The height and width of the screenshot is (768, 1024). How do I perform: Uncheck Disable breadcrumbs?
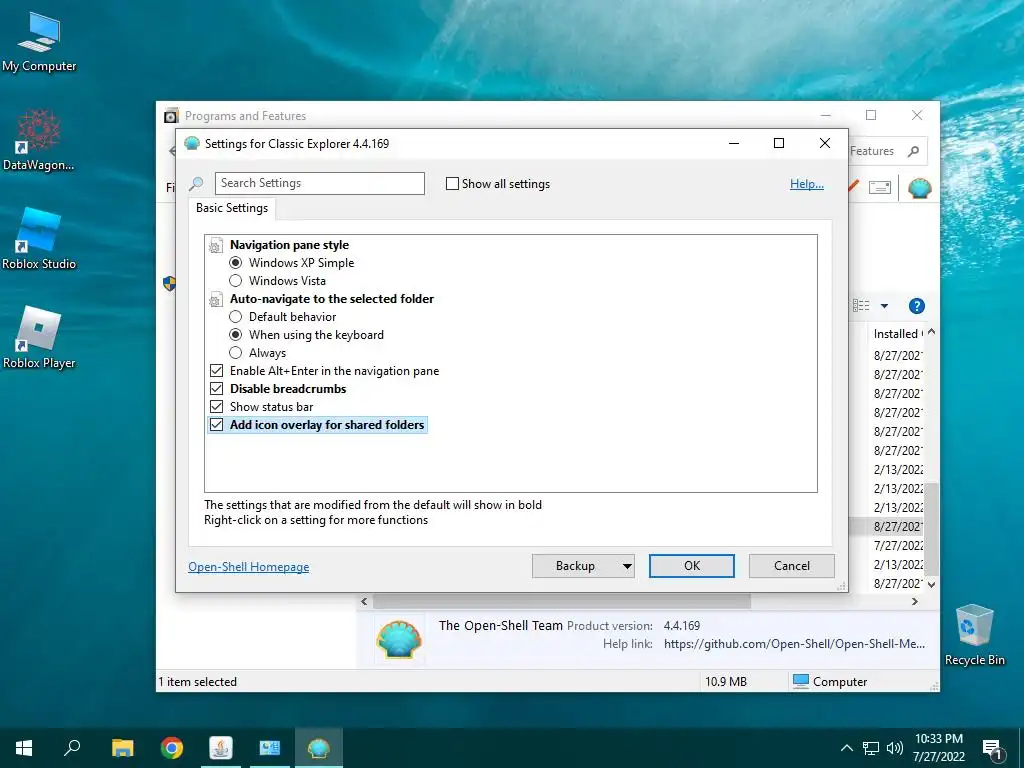click(x=216, y=389)
